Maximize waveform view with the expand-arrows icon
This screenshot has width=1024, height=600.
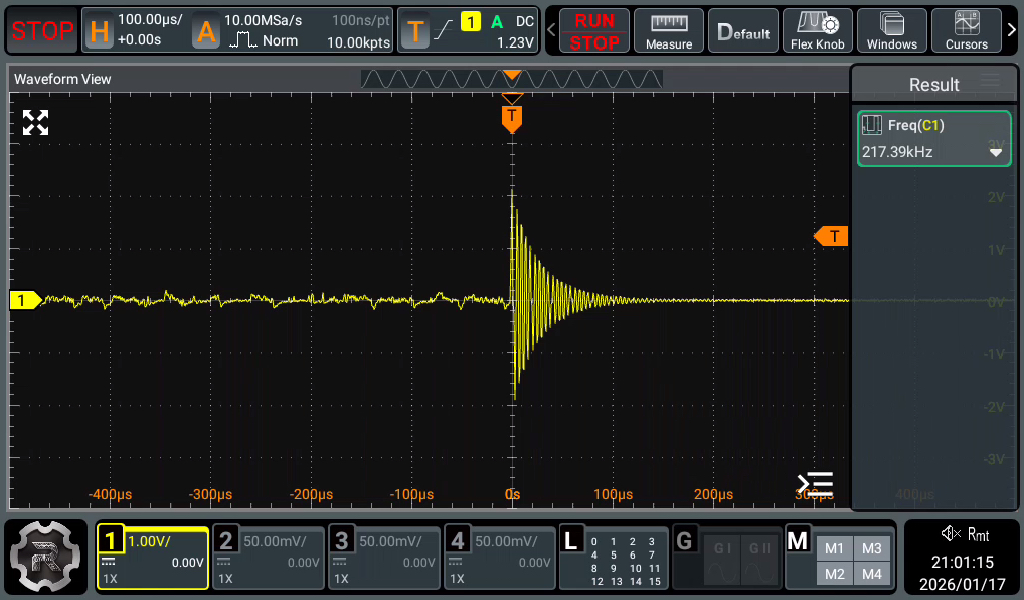36,123
